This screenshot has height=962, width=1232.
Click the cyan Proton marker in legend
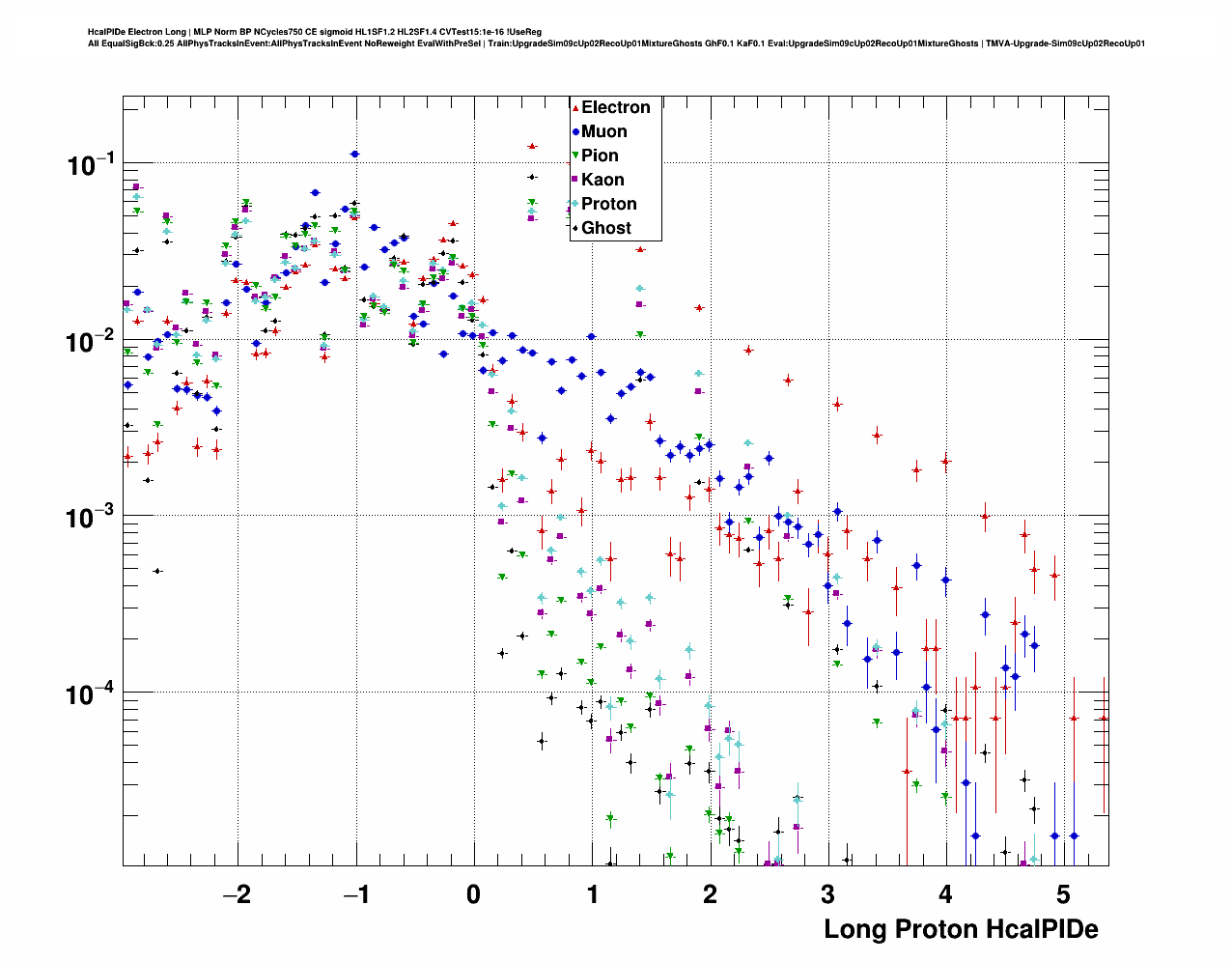click(575, 204)
